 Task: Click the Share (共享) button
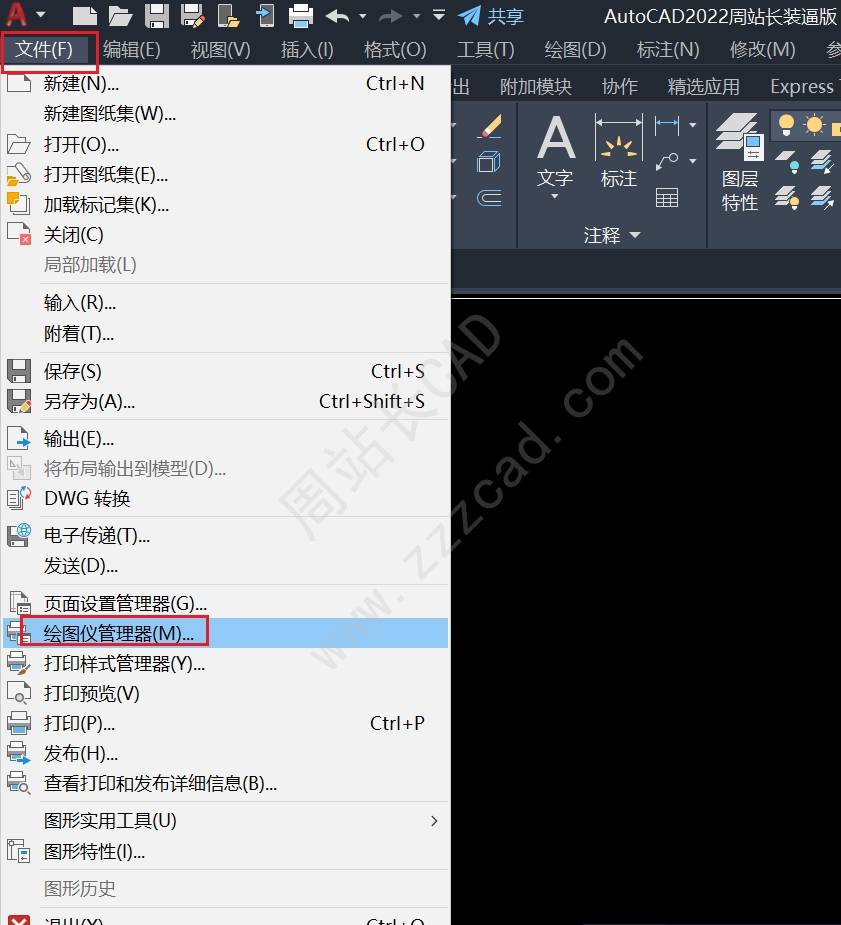click(491, 16)
